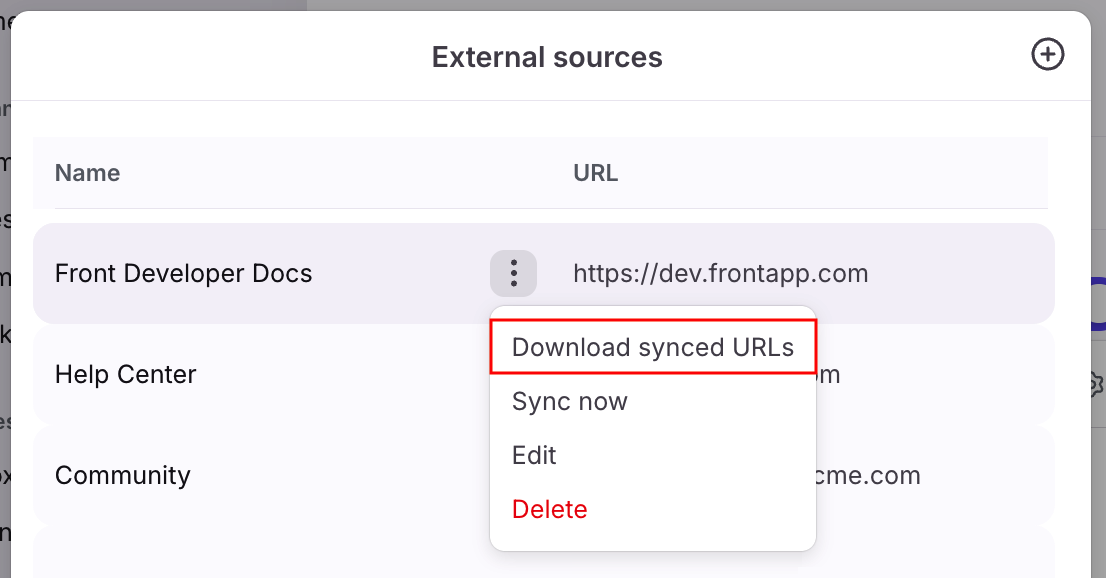Image resolution: width=1106 pixels, height=578 pixels.
Task: Click the Name column header
Action: 87,173
